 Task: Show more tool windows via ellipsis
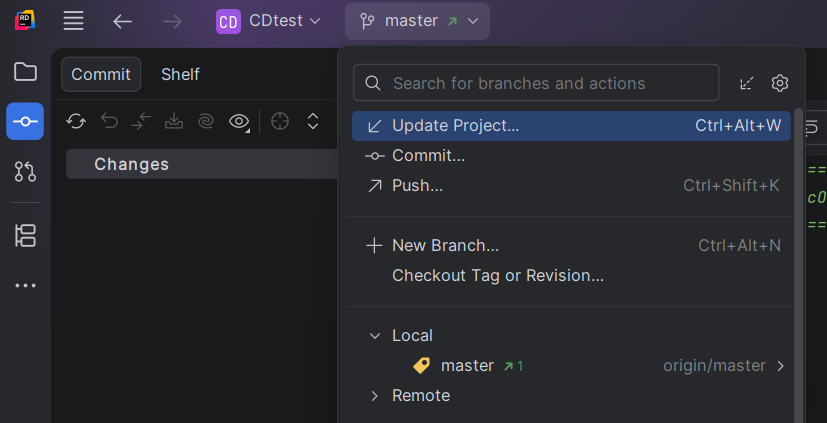[x=25, y=285]
